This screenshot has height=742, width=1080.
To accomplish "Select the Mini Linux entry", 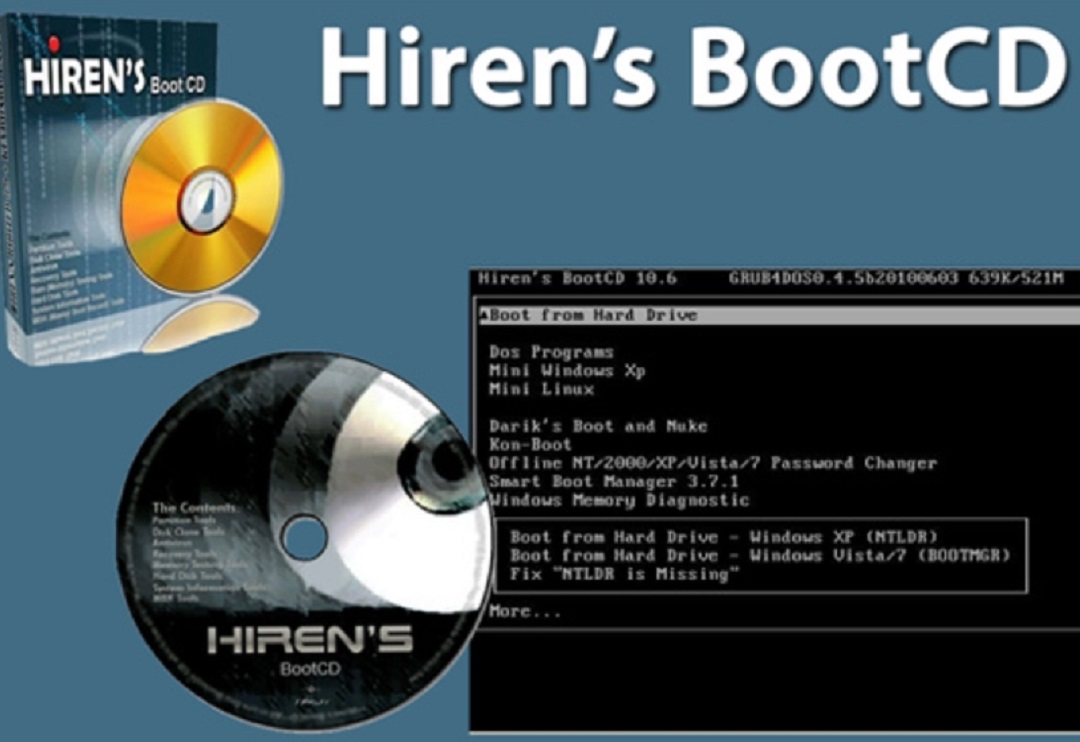I will tap(541, 389).
